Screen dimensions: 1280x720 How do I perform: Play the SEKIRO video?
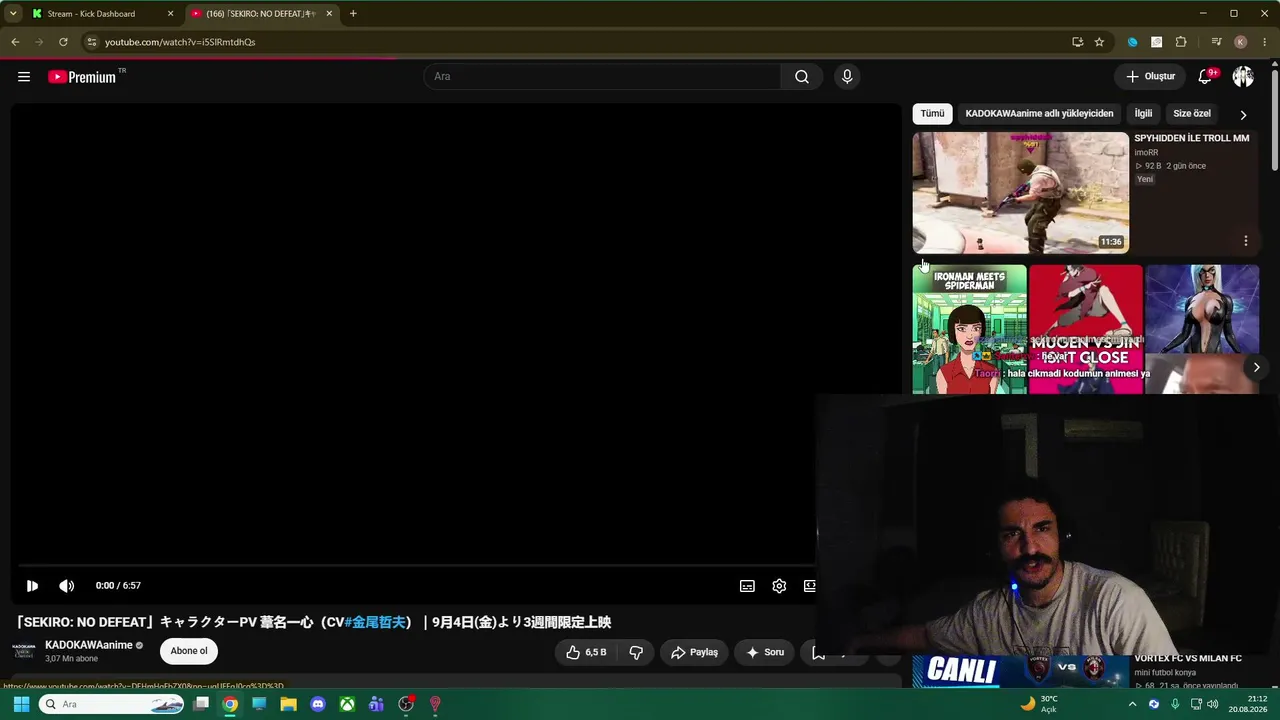click(32, 586)
